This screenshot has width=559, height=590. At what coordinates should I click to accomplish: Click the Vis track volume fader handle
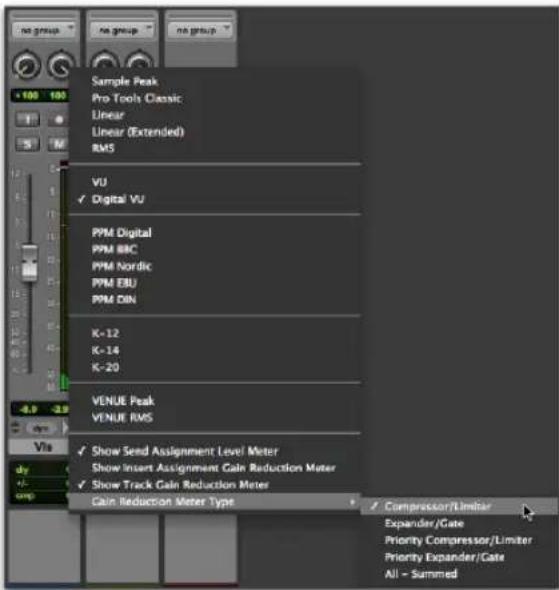pyautogui.click(x=29, y=263)
